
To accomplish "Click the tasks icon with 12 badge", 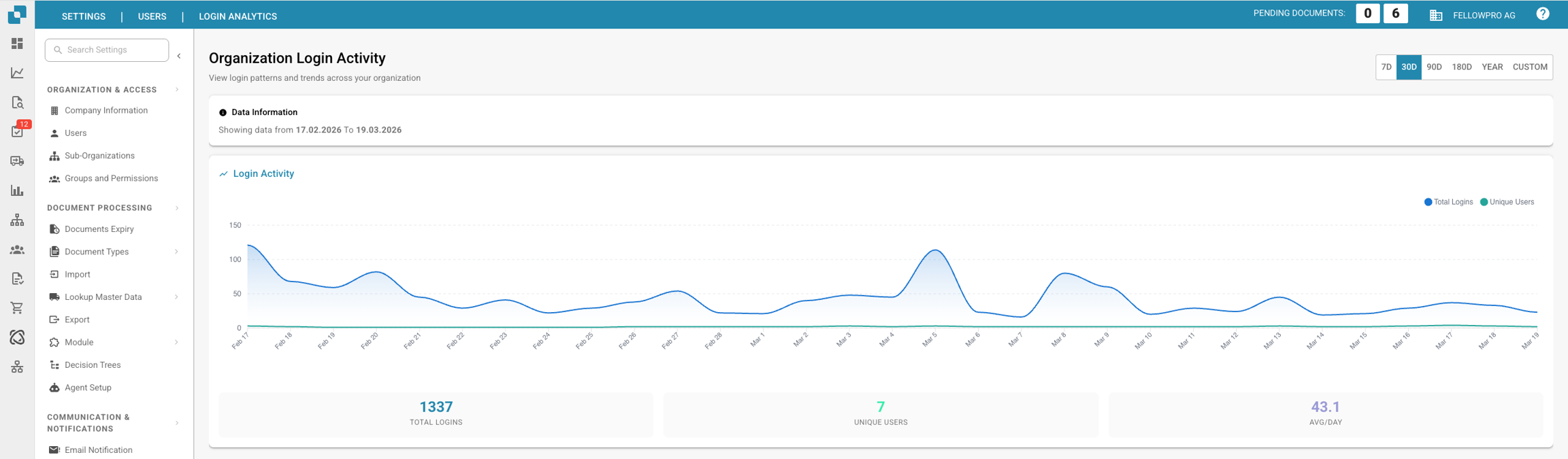I will (x=18, y=131).
